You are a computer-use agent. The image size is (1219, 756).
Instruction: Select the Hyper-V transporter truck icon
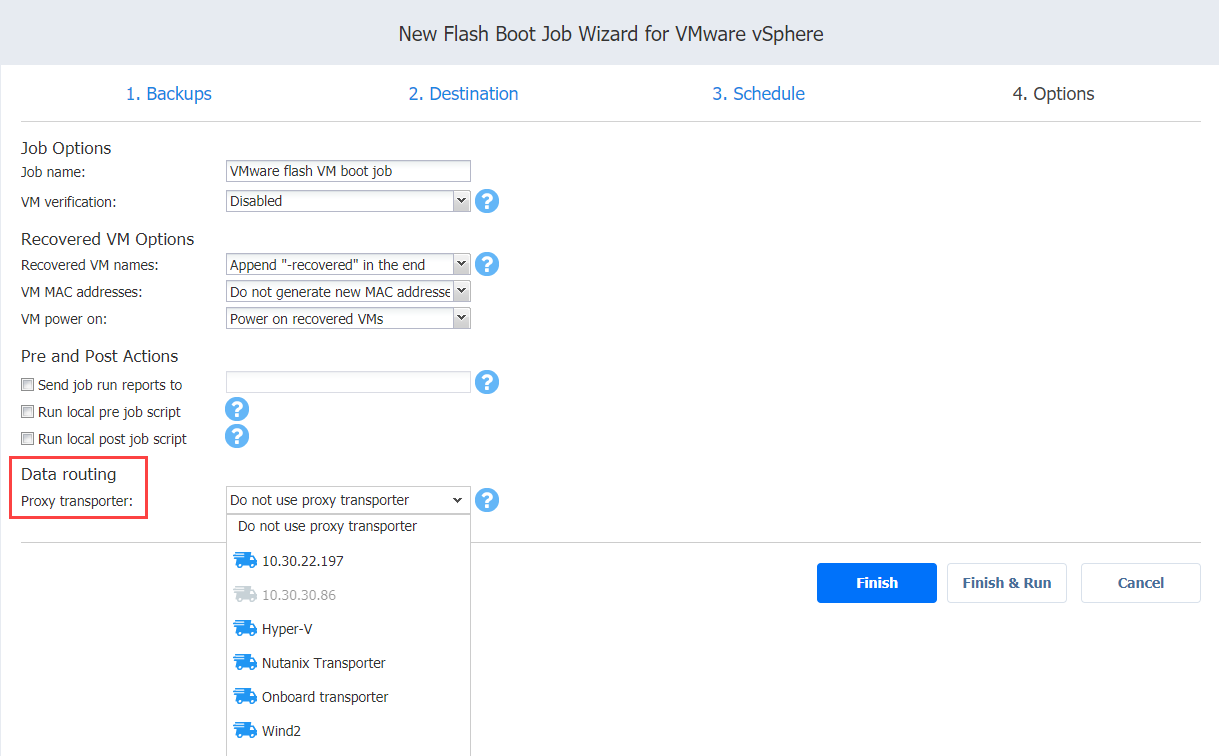(x=245, y=629)
